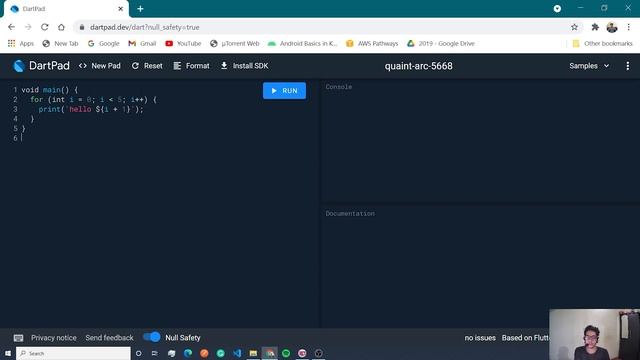Open File Explorer from the taskbar
Screen dimensions: 640x360
[x=253, y=353]
